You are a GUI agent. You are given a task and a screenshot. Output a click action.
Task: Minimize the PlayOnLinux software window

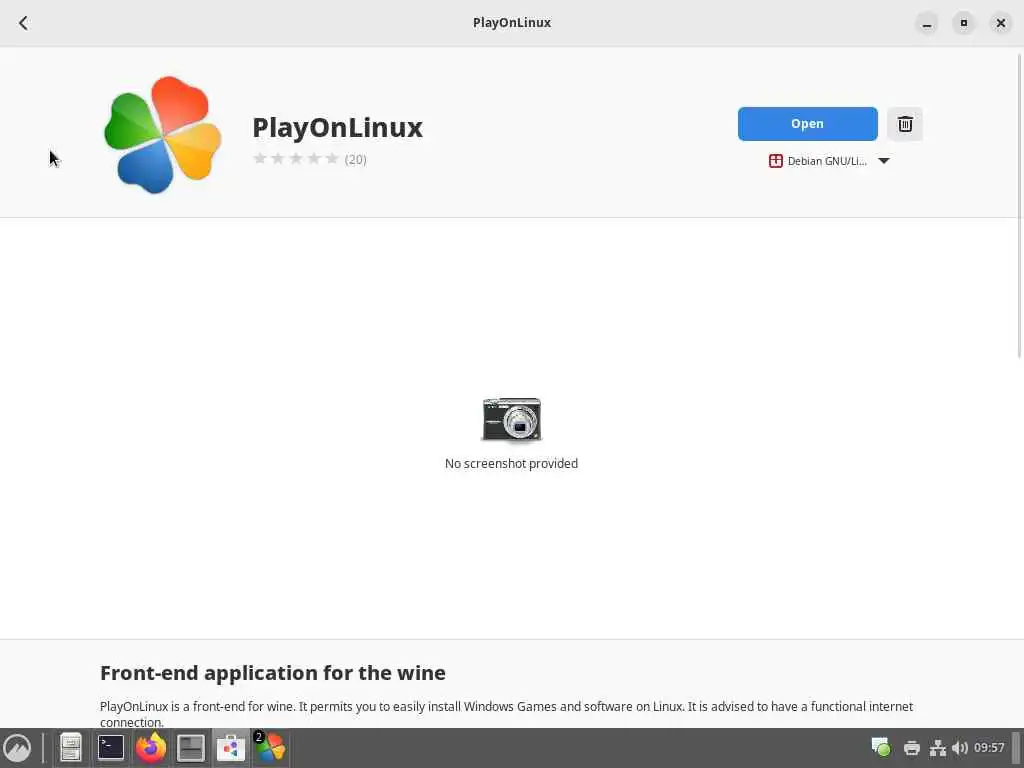pyautogui.click(x=926, y=23)
